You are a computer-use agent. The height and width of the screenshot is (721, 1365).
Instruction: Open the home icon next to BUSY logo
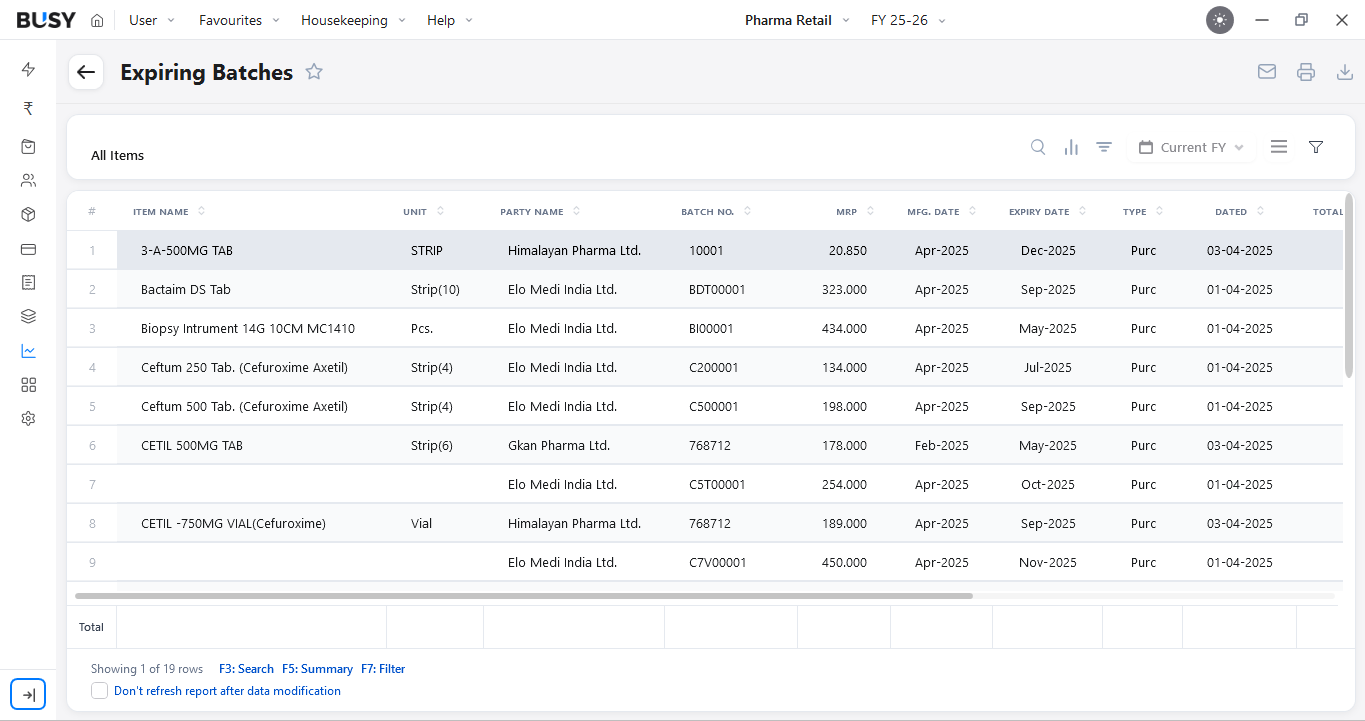97,20
